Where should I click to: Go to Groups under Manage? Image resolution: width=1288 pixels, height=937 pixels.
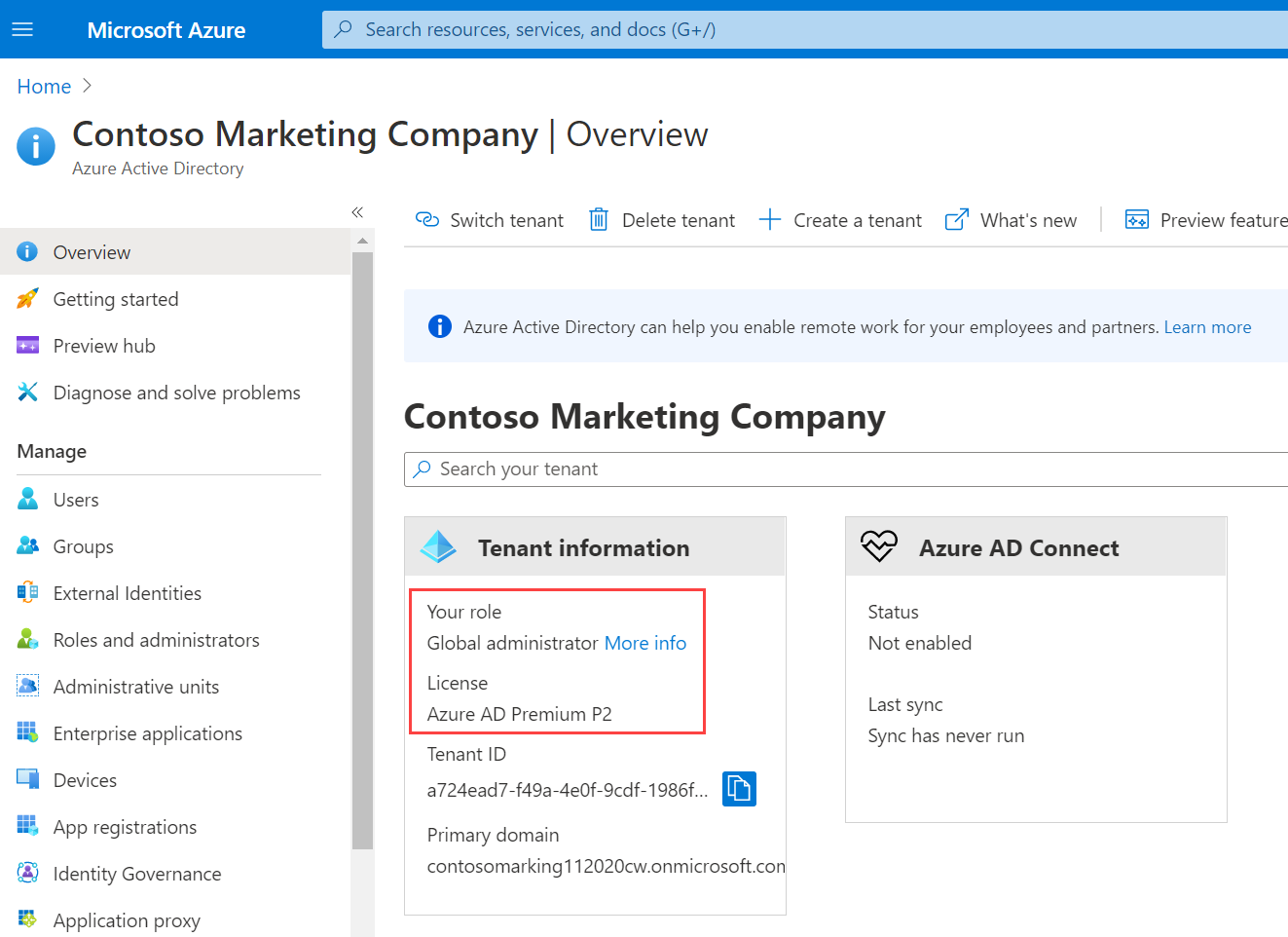175,546
